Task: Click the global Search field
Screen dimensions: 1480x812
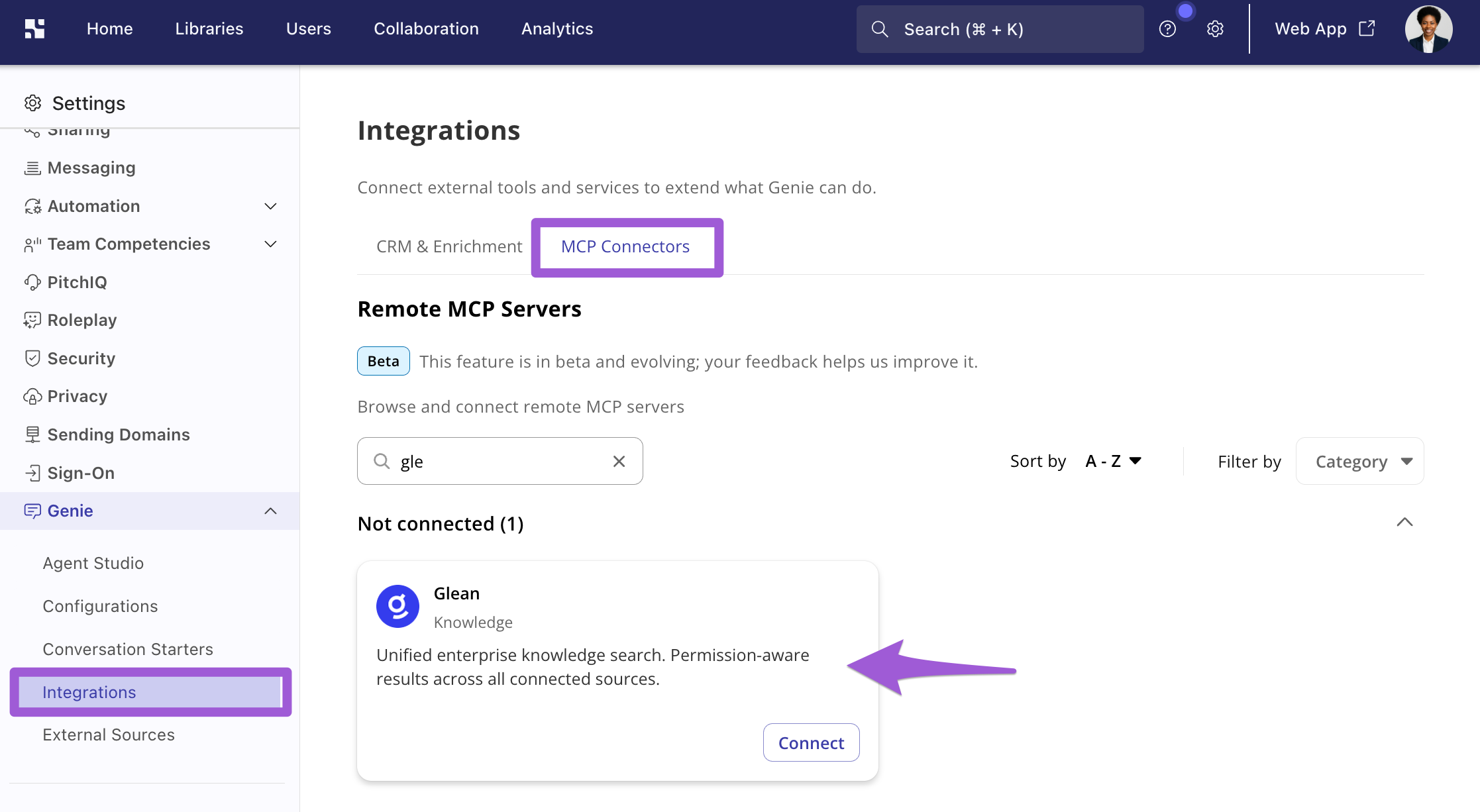Action: tap(1000, 29)
